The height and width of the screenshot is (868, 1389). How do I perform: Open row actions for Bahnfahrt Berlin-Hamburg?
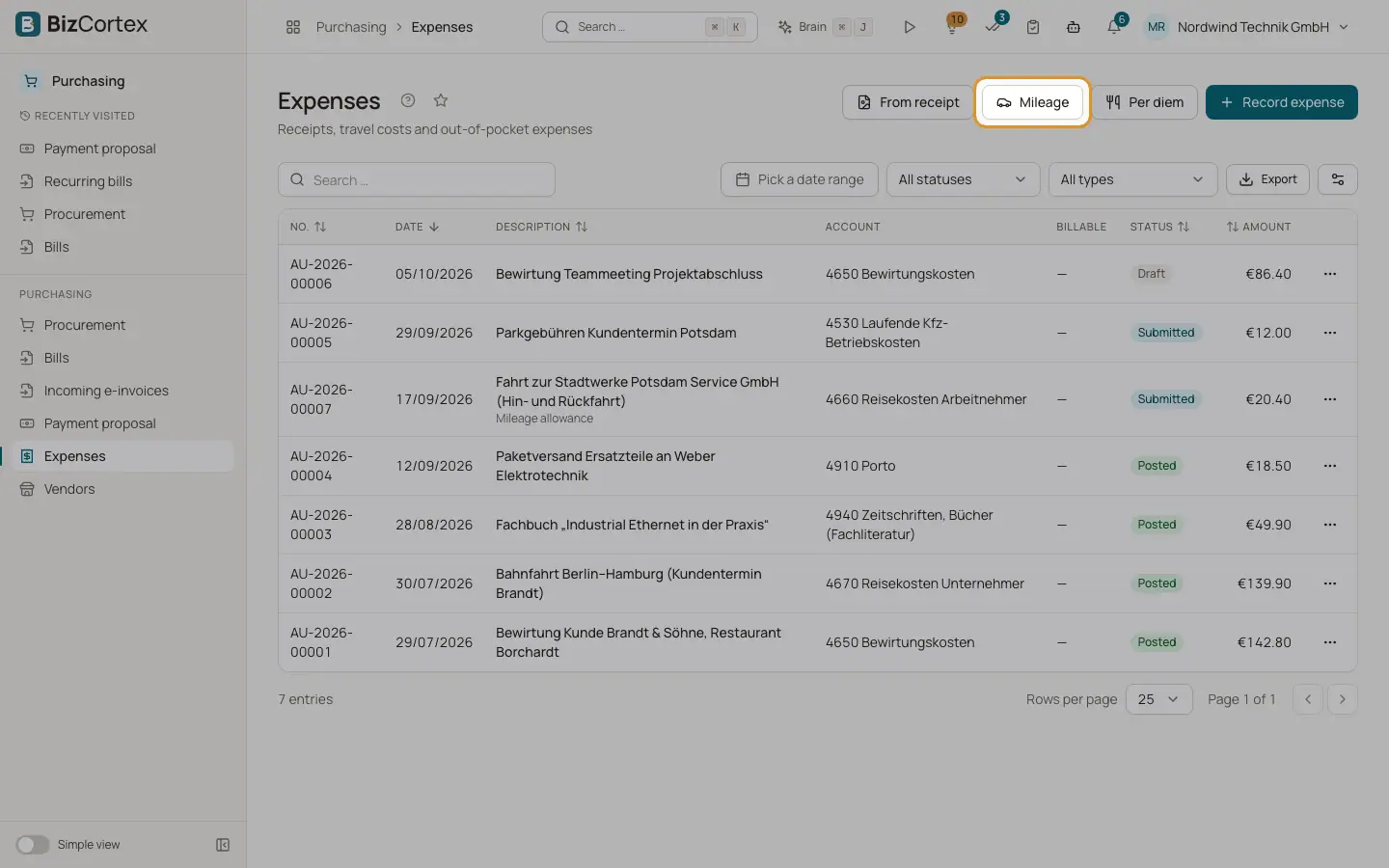click(1330, 583)
